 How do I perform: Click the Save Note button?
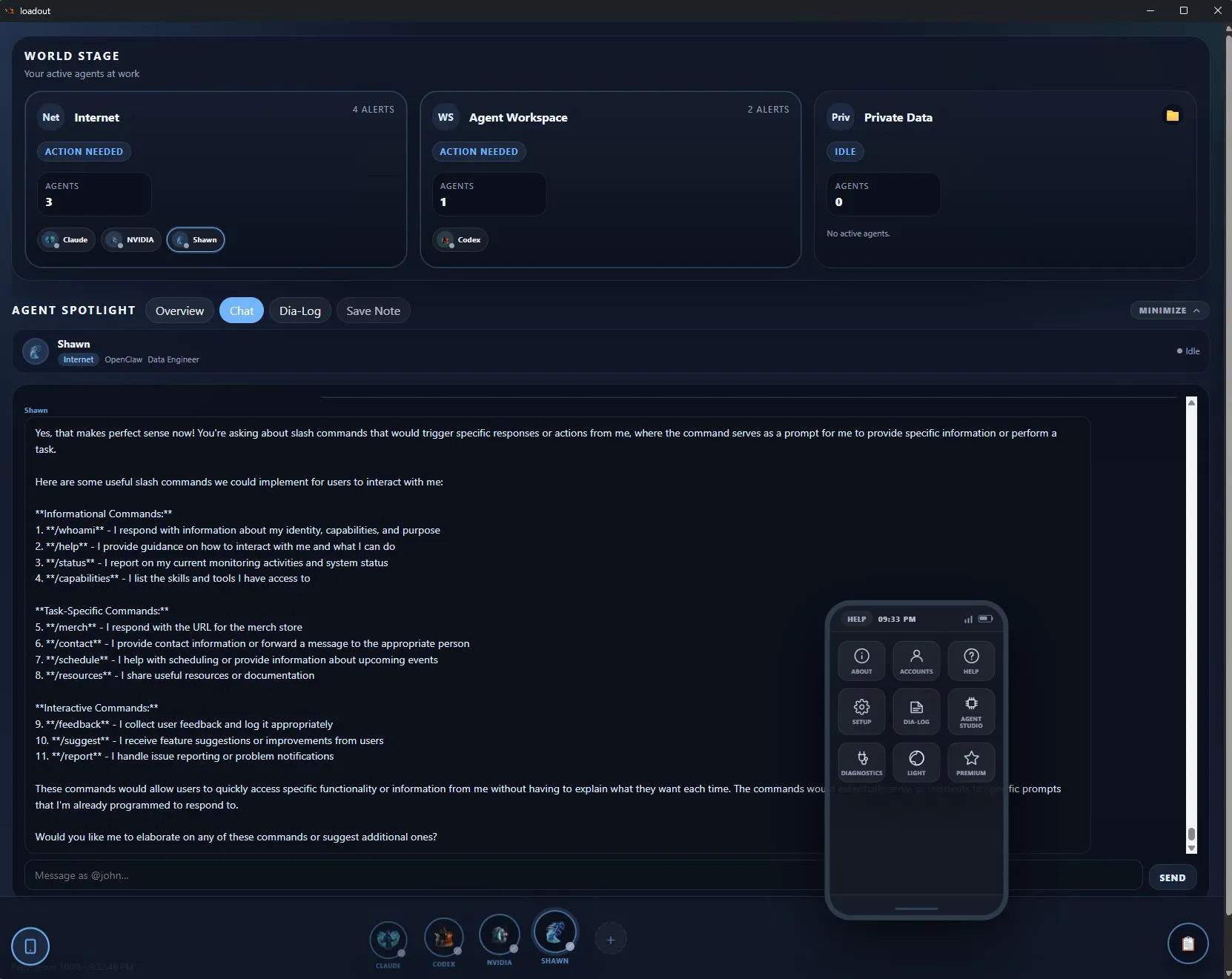click(x=373, y=311)
